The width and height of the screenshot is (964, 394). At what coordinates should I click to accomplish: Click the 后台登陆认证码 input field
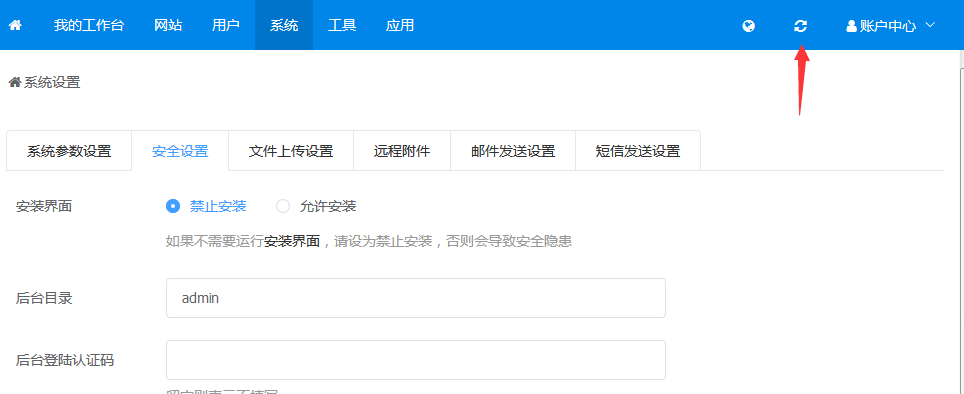(416, 360)
